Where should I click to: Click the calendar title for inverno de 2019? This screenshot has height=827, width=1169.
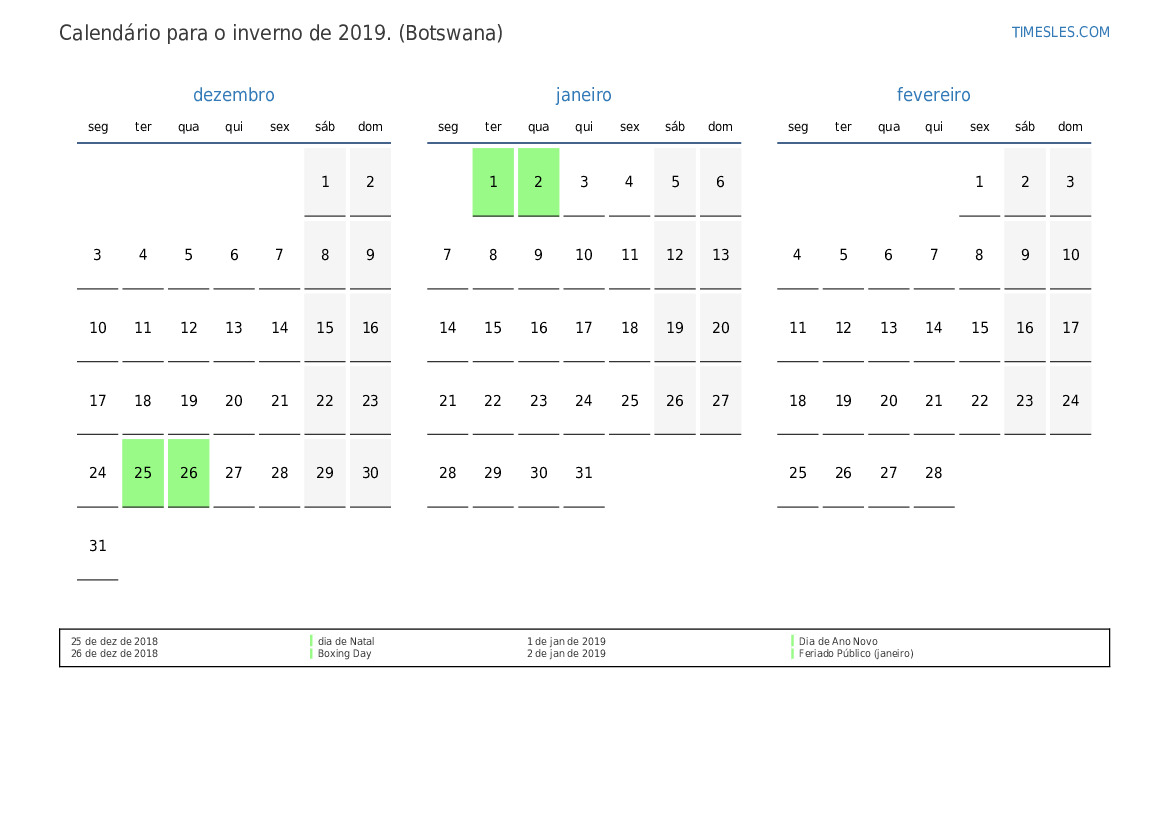click(x=281, y=33)
